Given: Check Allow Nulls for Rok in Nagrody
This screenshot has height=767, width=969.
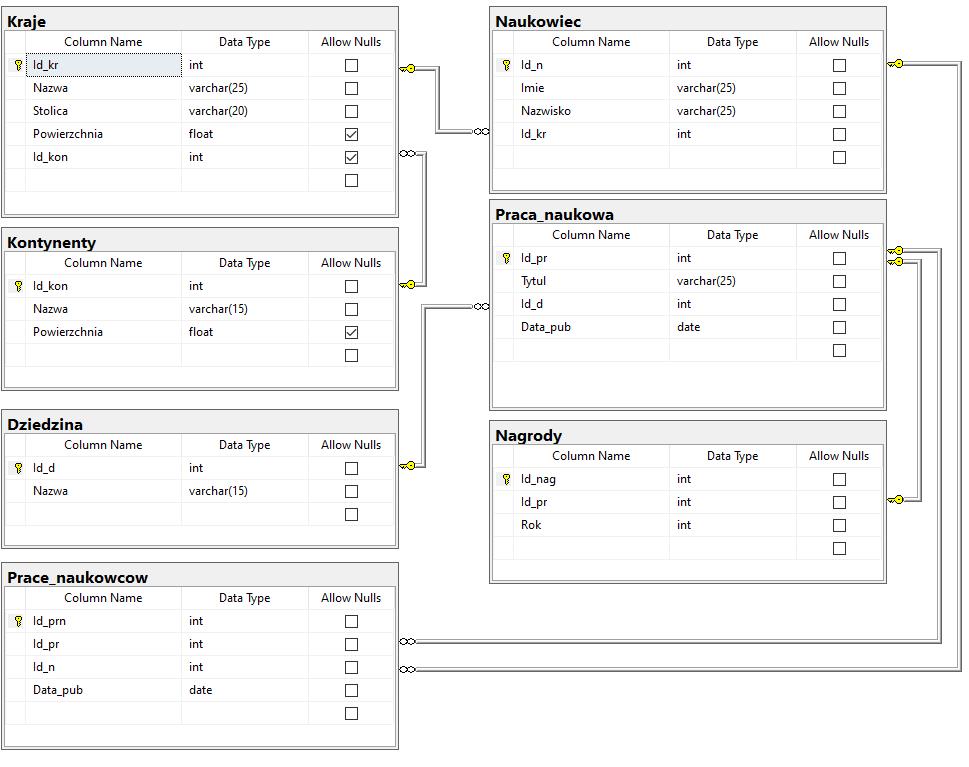Looking at the screenshot, I should coord(839,525).
